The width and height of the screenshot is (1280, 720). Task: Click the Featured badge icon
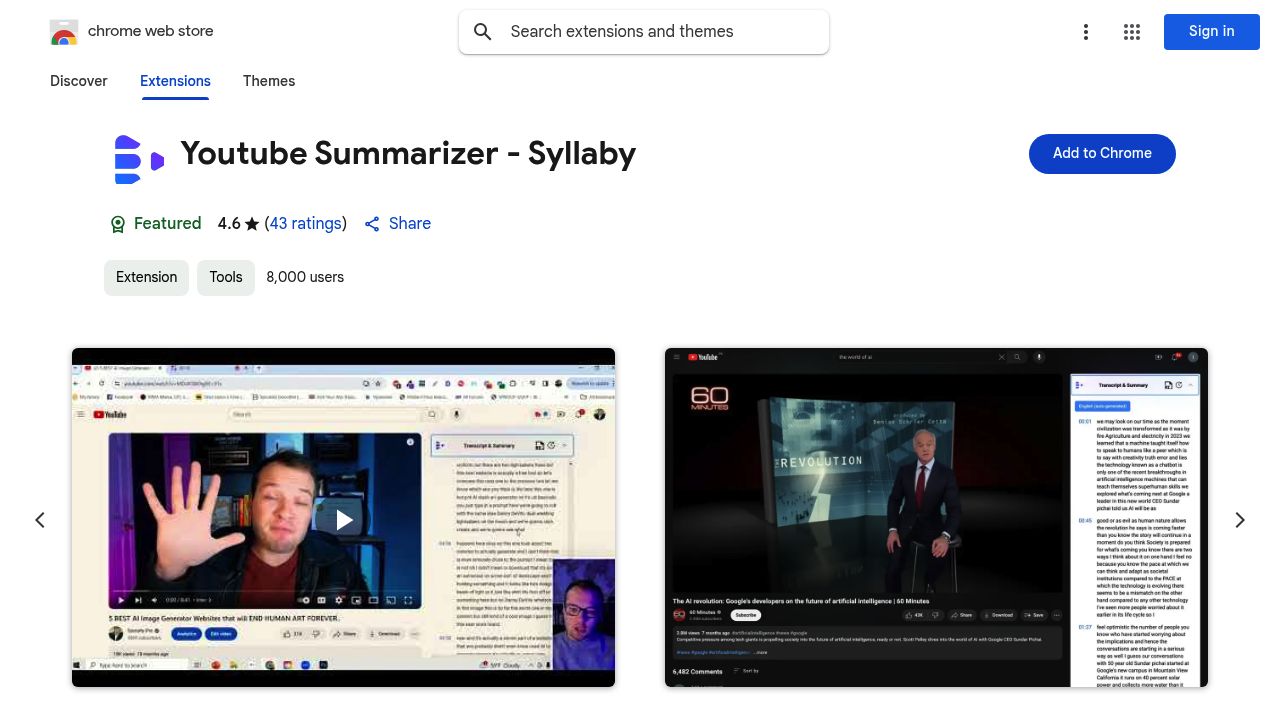[x=118, y=224]
